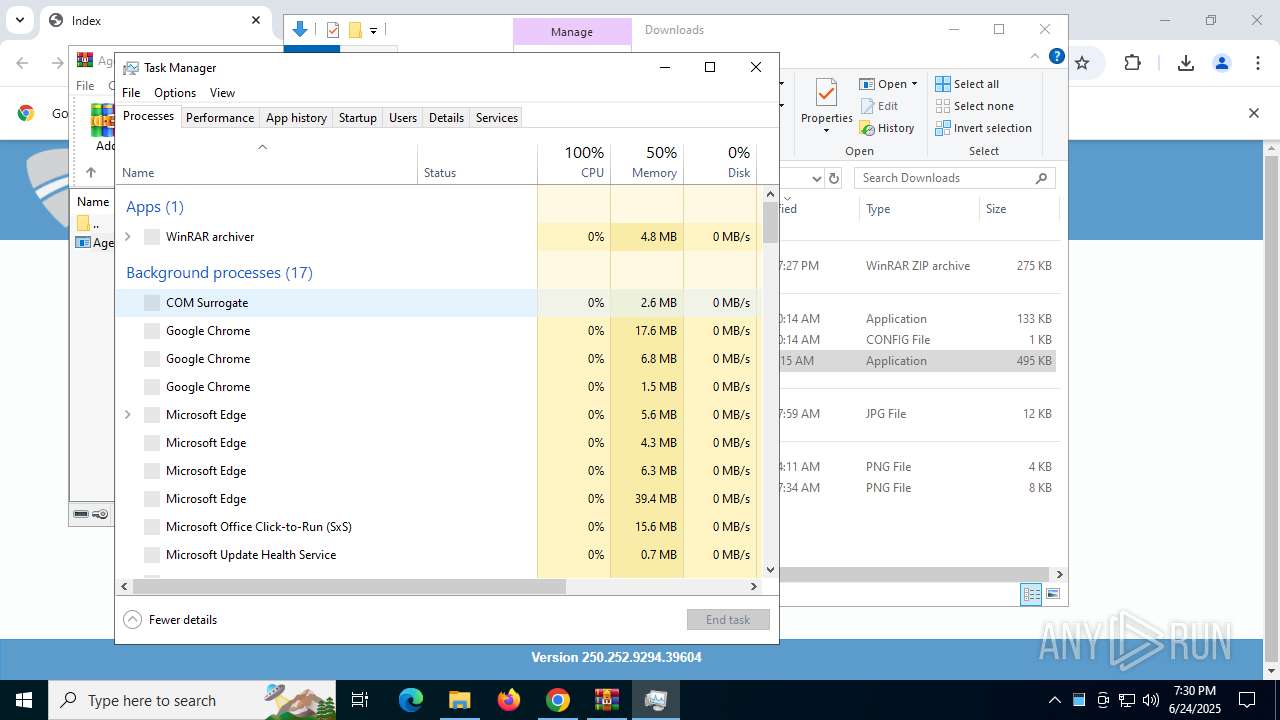Open Chrome profile avatar
The height and width of the screenshot is (720, 1280).
(x=1221, y=63)
